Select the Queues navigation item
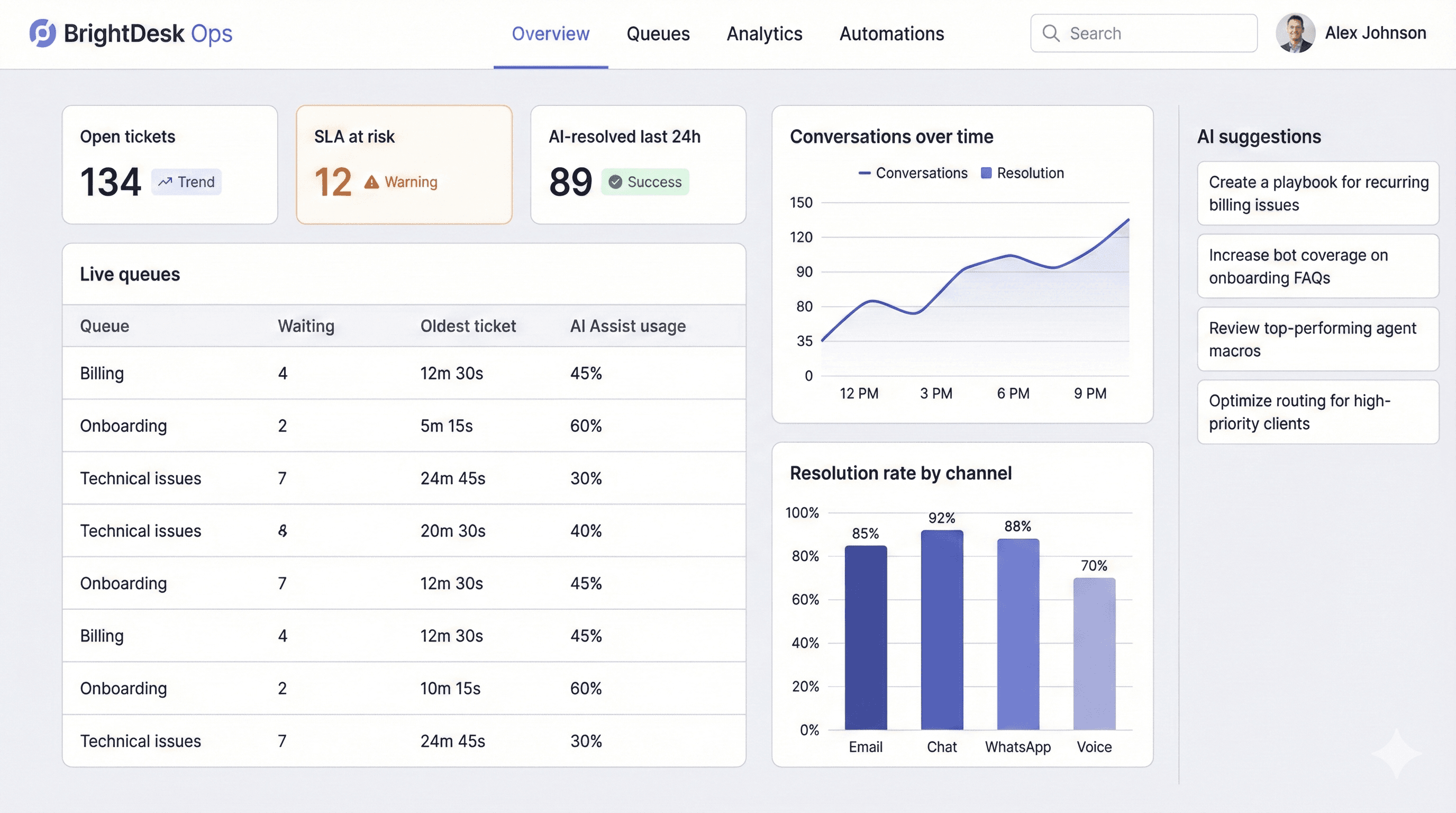Screen dimensions: 1456x813 (657, 34)
